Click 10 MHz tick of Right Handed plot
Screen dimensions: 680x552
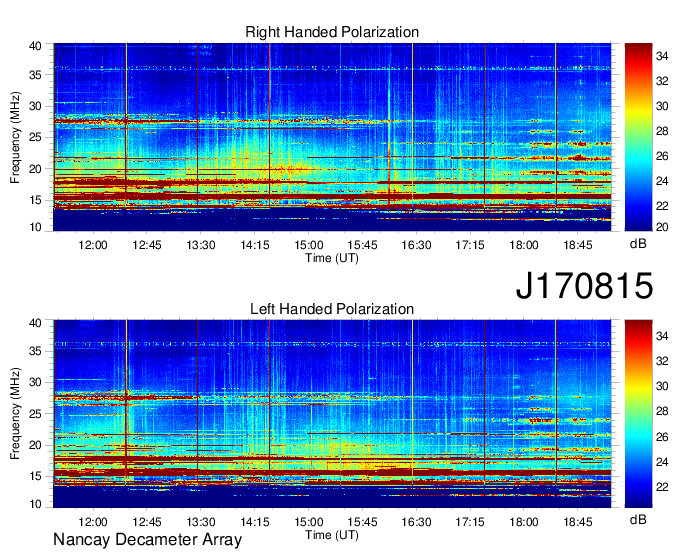pos(35,227)
